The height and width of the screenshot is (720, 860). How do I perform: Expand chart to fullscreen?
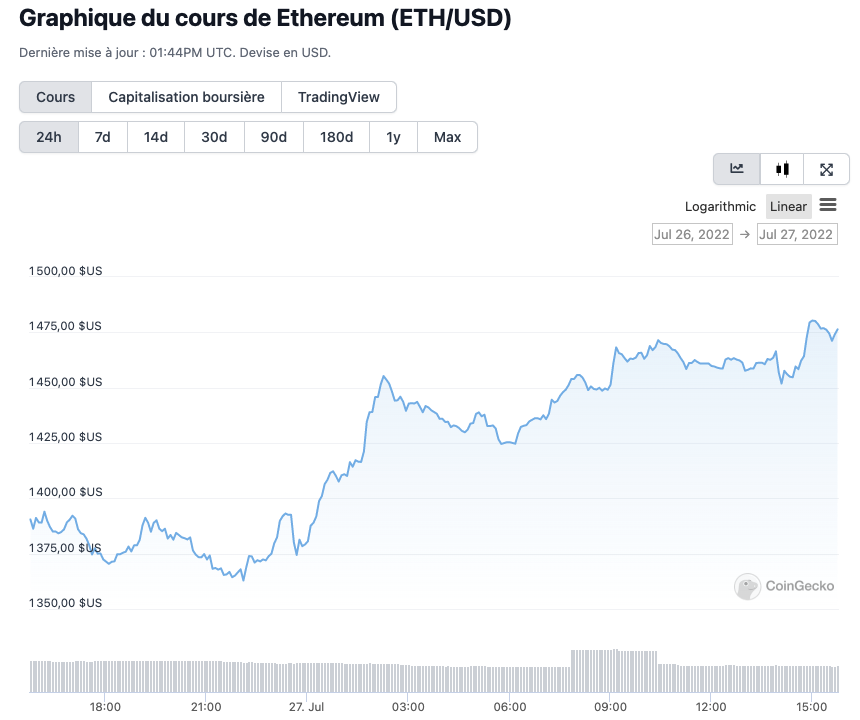click(826, 169)
